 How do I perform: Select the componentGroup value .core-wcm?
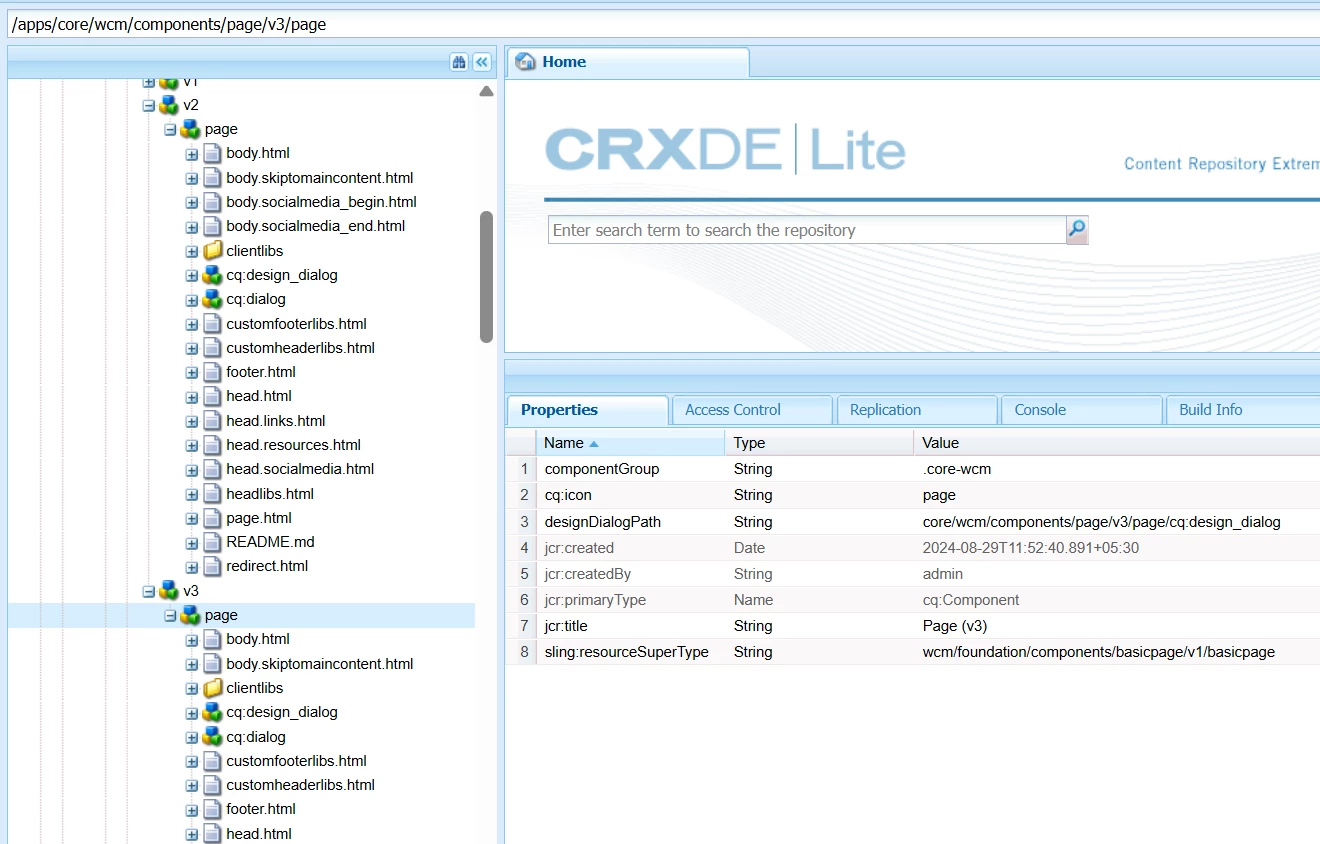pyautogui.click(x=956, y=469)
